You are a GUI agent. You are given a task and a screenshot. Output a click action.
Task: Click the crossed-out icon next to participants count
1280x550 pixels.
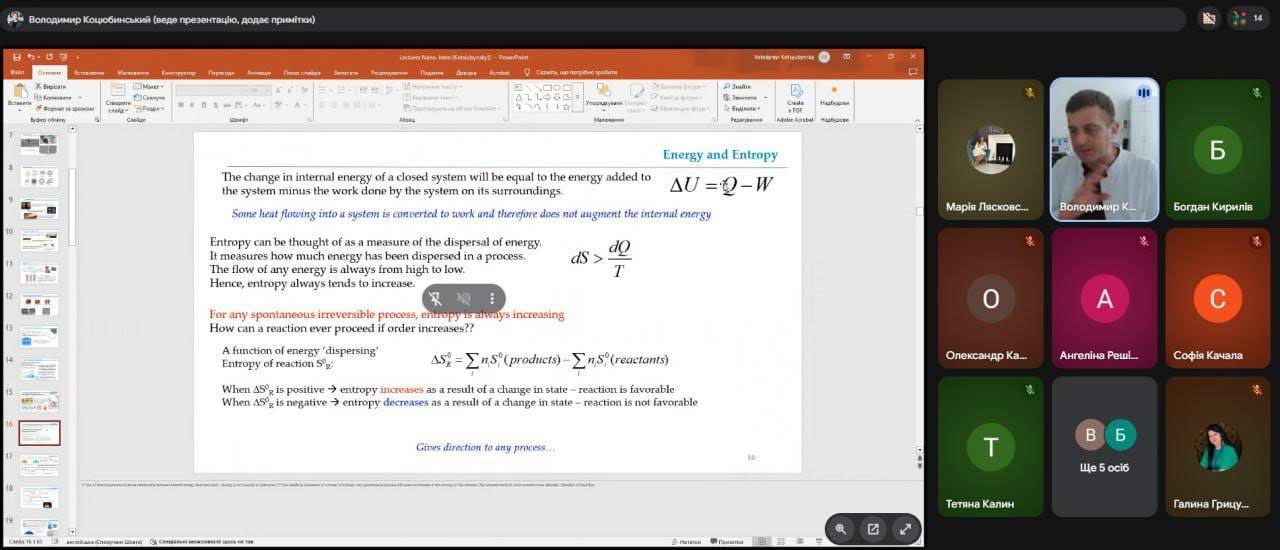point(1208,18)
